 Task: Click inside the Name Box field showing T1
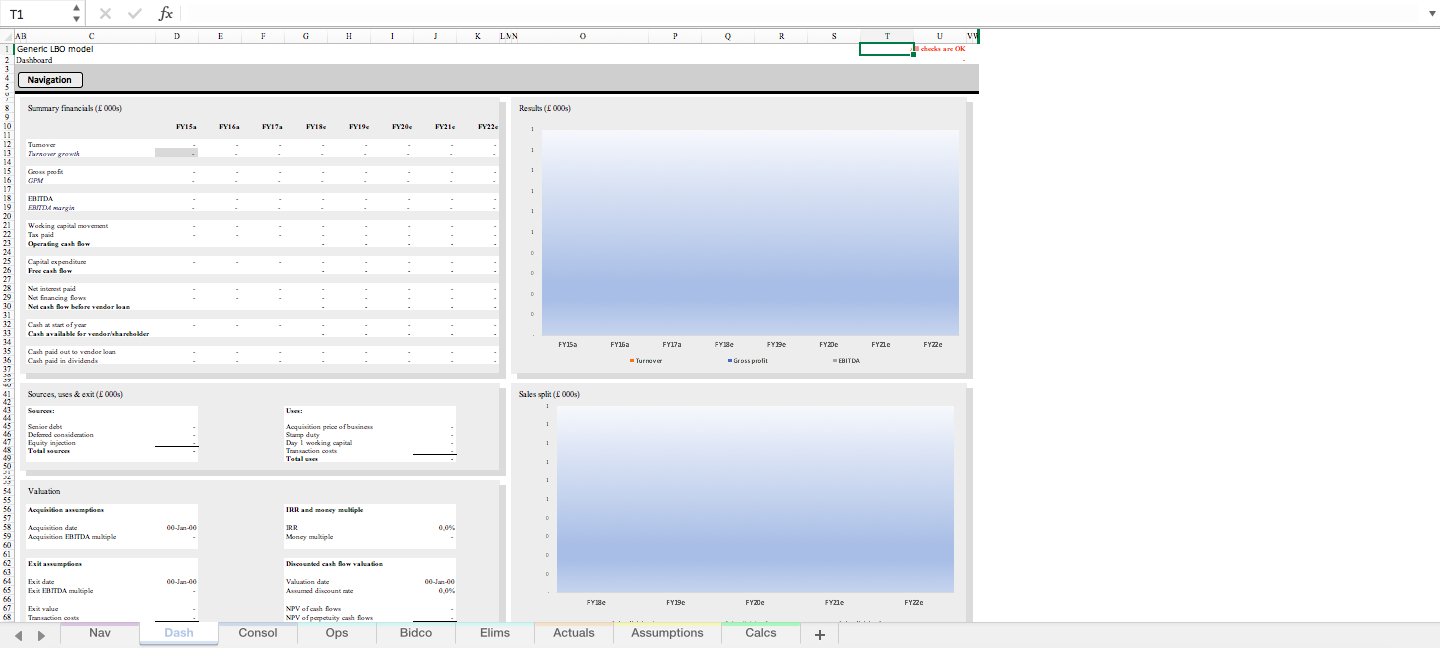click(35, 13)
